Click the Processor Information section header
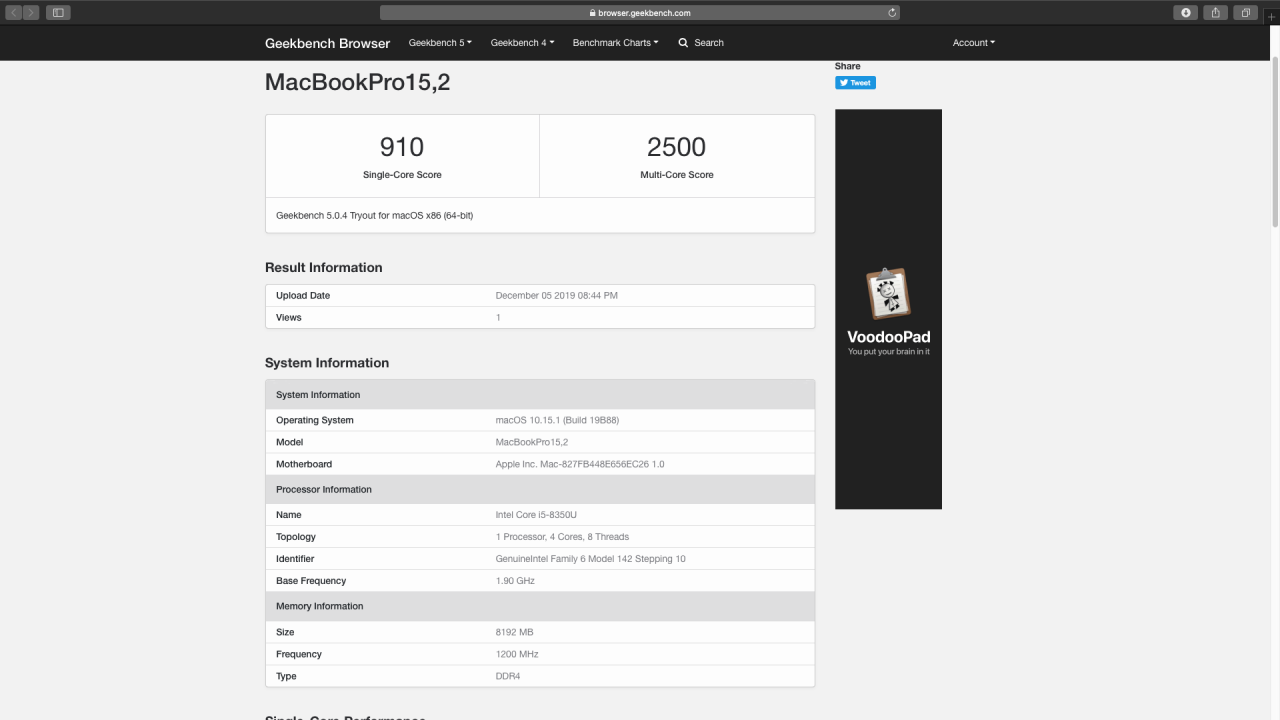 pos(540,489)
